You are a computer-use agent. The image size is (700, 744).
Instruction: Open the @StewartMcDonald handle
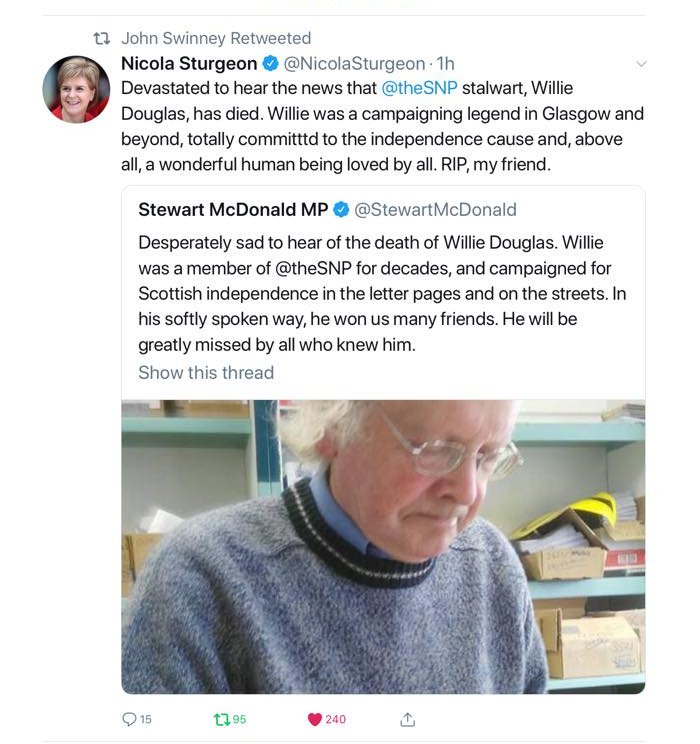(x=435, y=210)
